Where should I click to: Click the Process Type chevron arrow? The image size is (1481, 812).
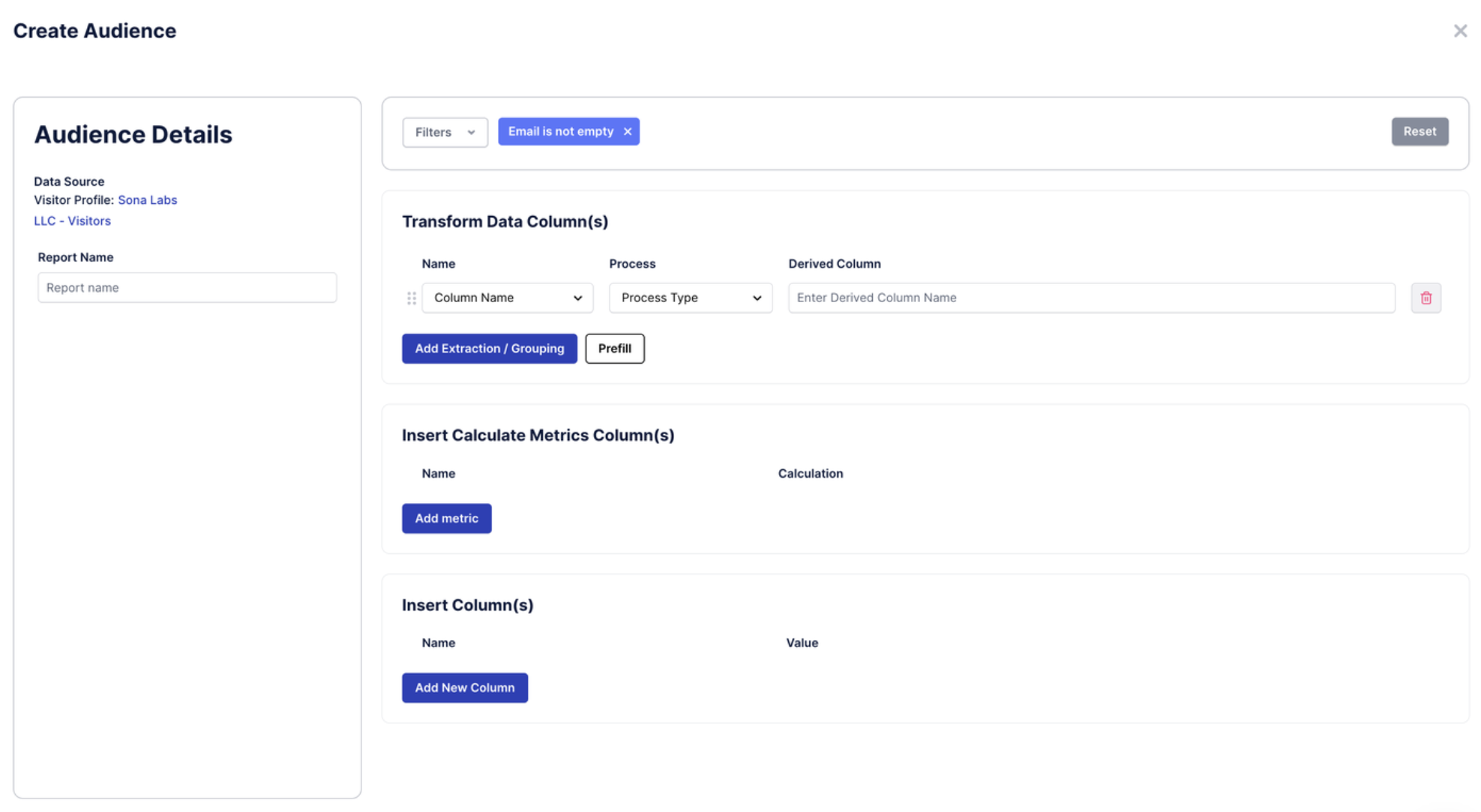pos(757,298)
